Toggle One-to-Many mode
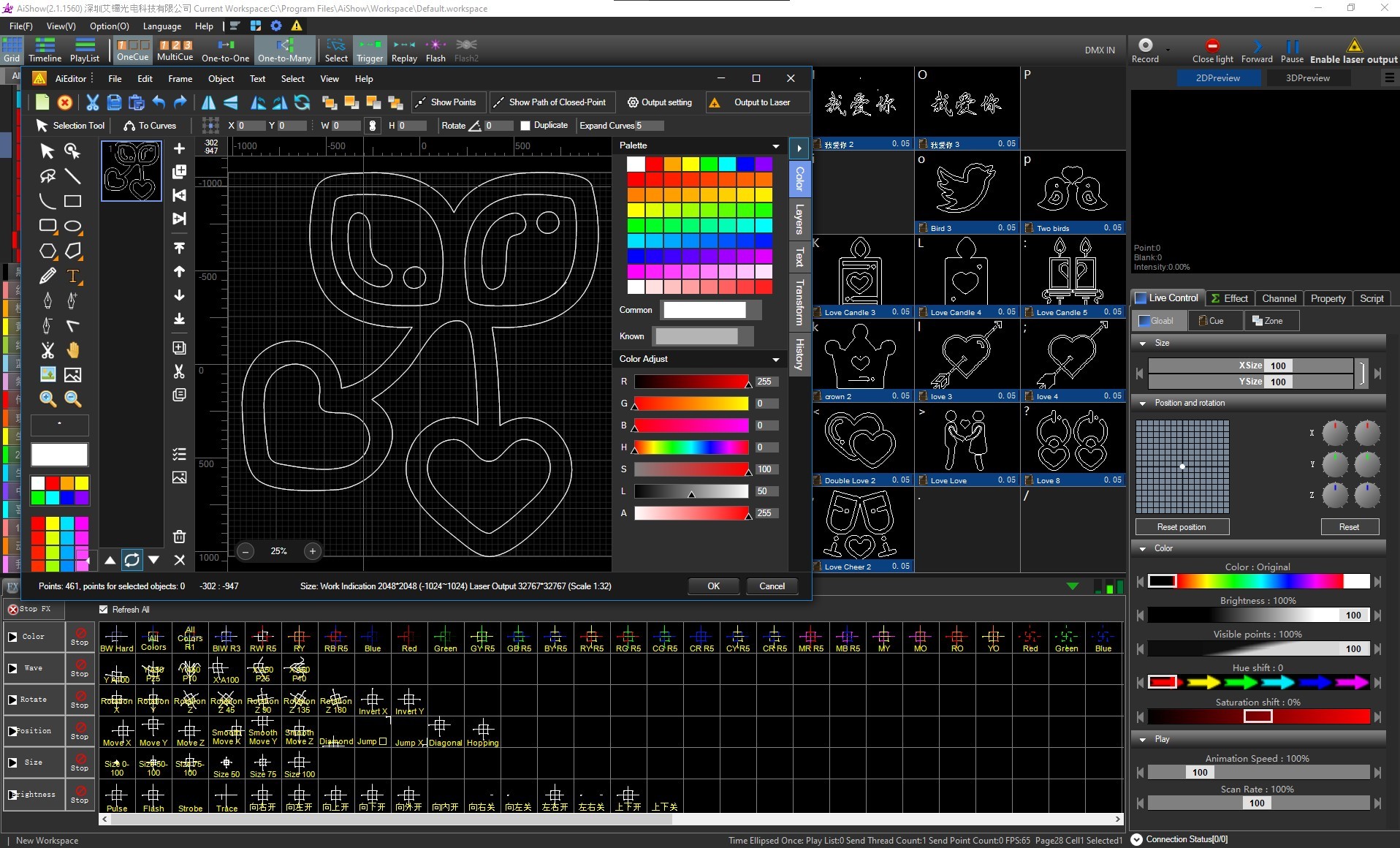This screenshot has height=848, width=1400. (x=284, y=50)
